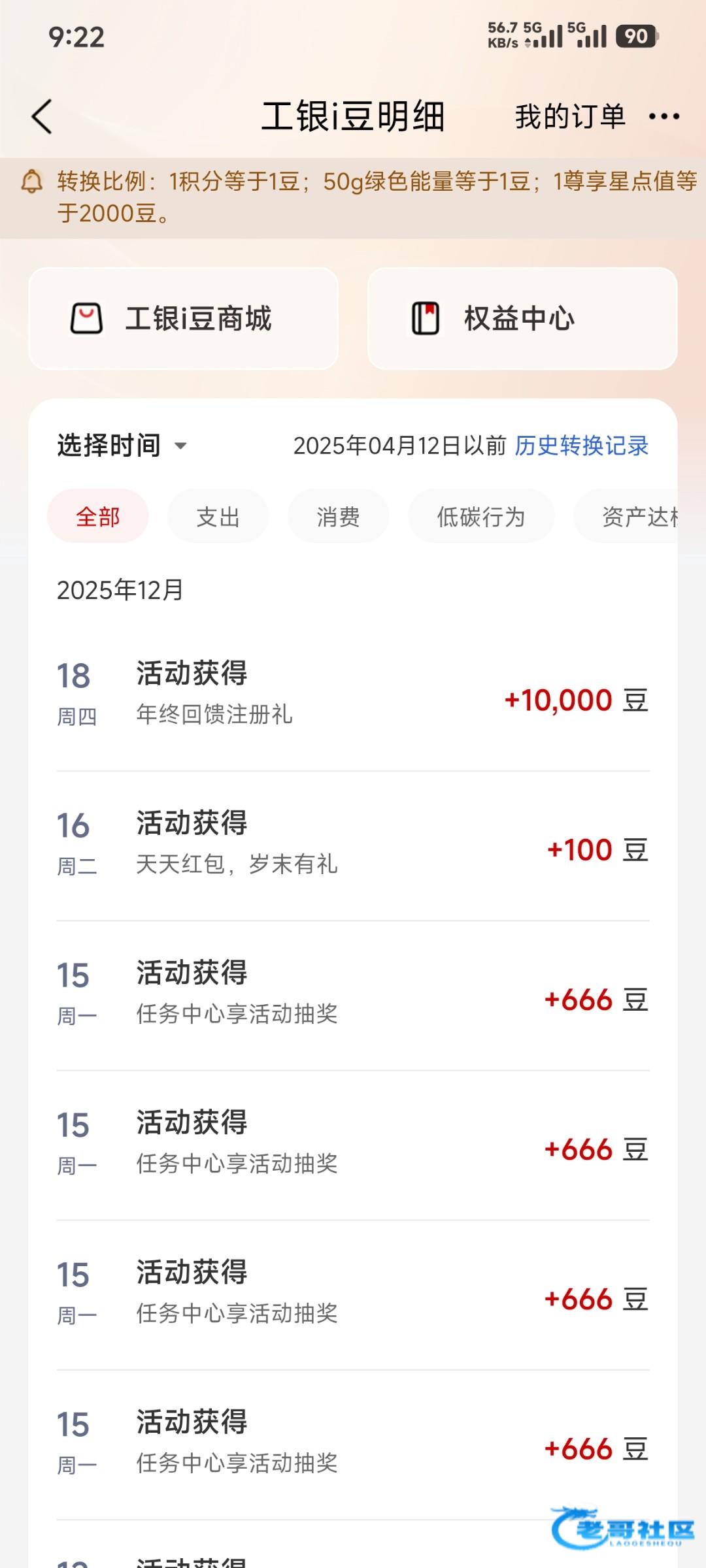Open the 工银i豆商城 button
Viewport: 706px width, 1568px height.
click(x=183, y=319)
